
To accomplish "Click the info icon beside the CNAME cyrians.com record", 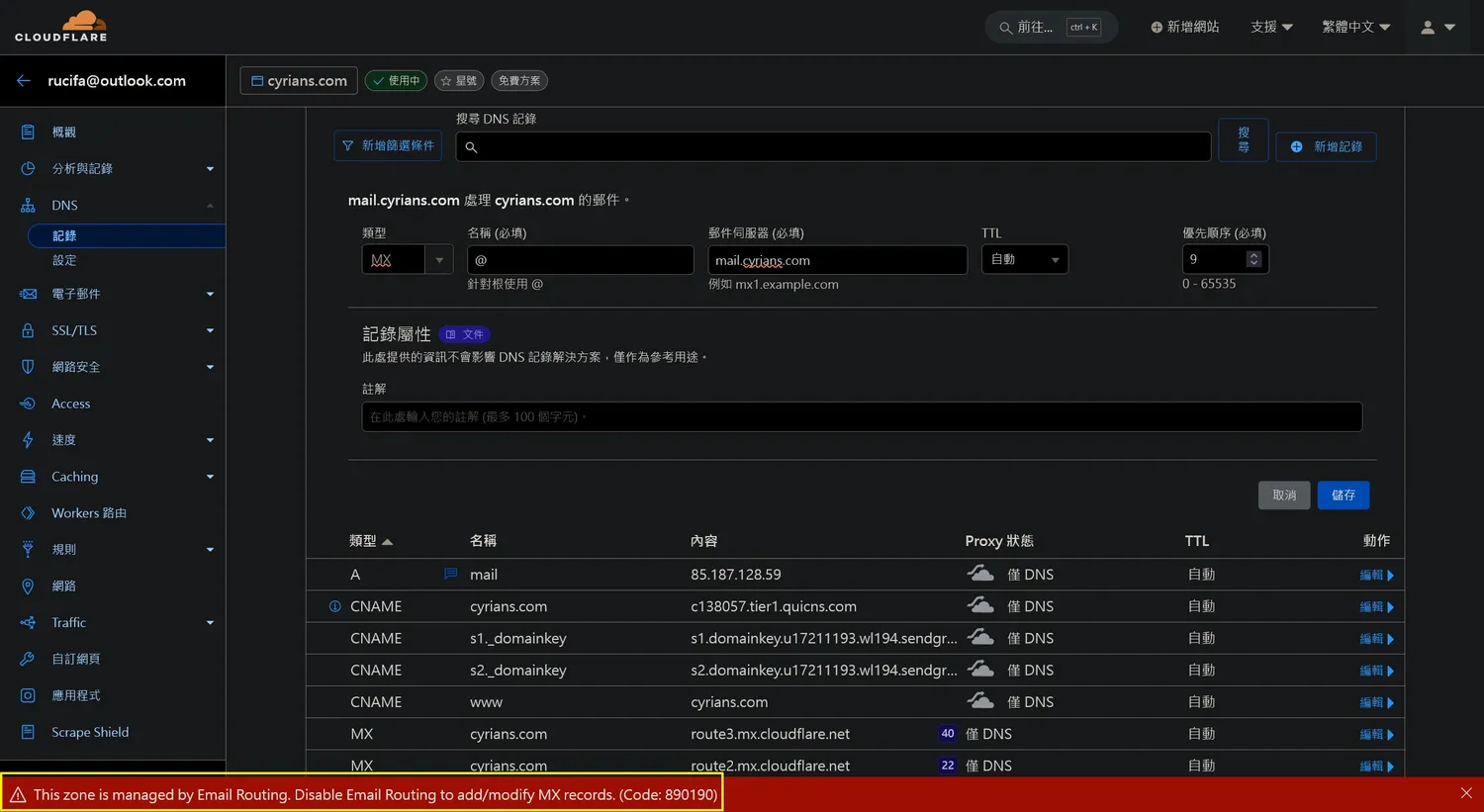I will coord(336,606).
